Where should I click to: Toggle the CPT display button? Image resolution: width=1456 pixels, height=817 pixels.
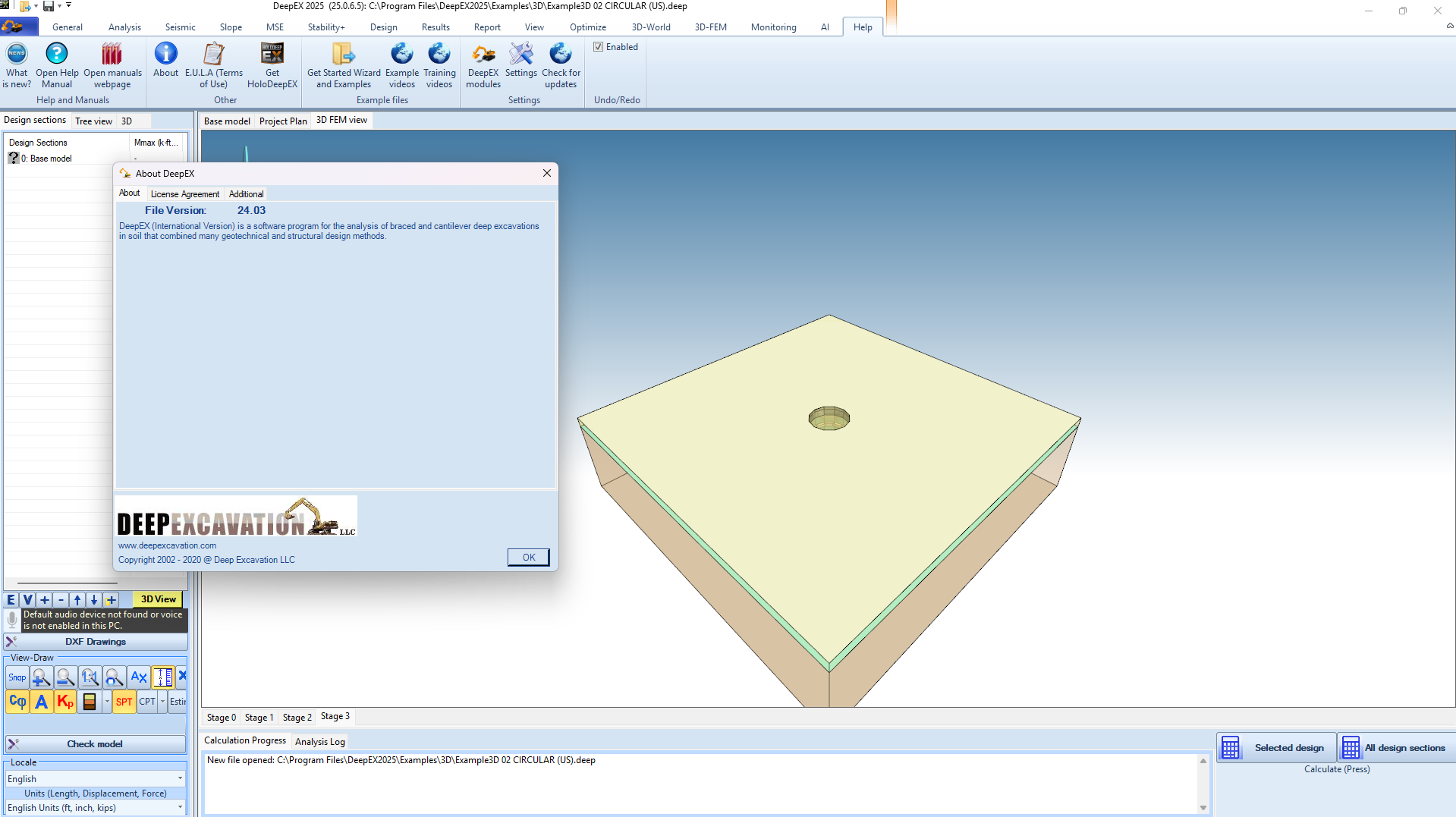(147, 702)
